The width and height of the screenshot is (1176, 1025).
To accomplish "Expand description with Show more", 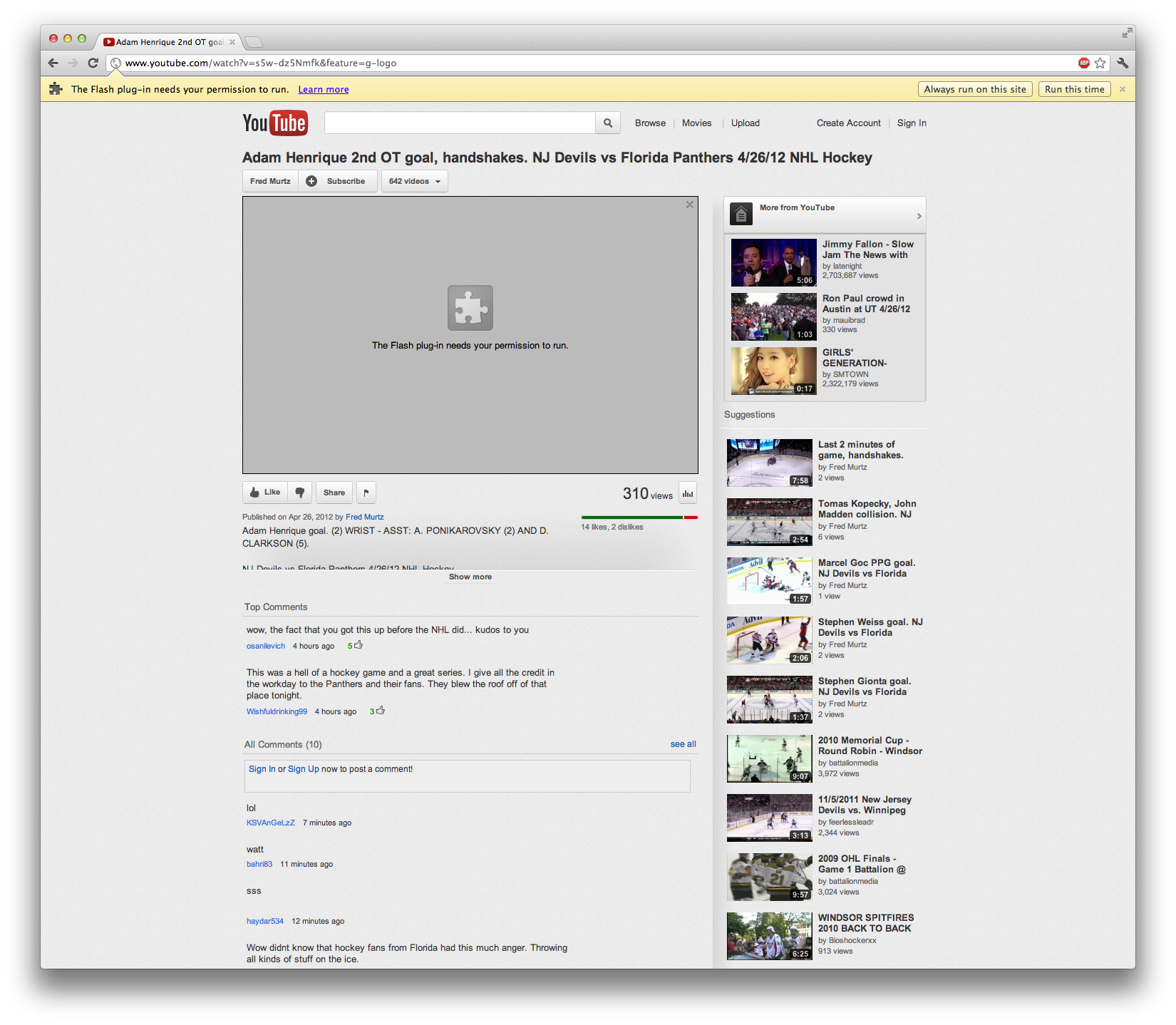I will [470, 577].
